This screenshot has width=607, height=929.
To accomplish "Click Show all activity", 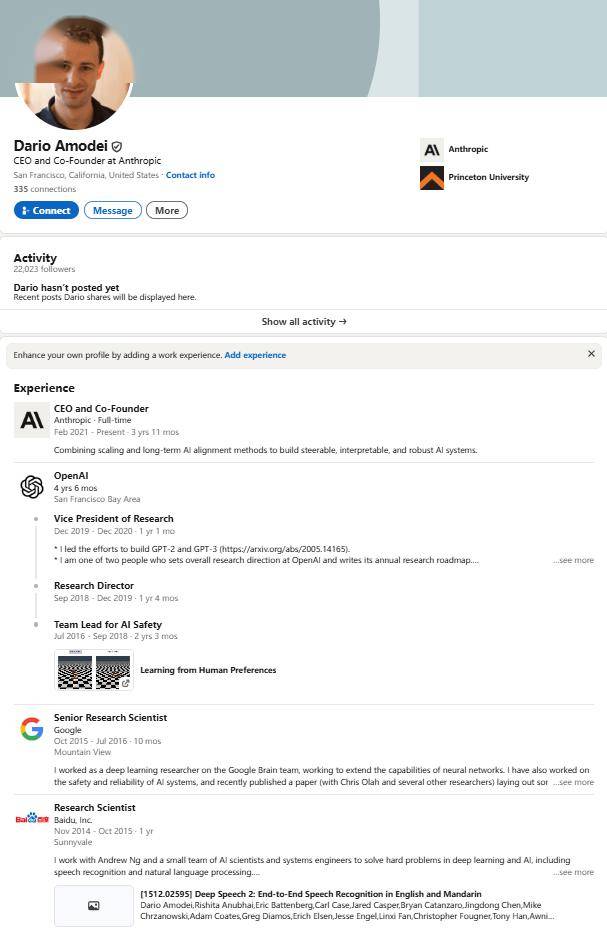I will point(304,322).
